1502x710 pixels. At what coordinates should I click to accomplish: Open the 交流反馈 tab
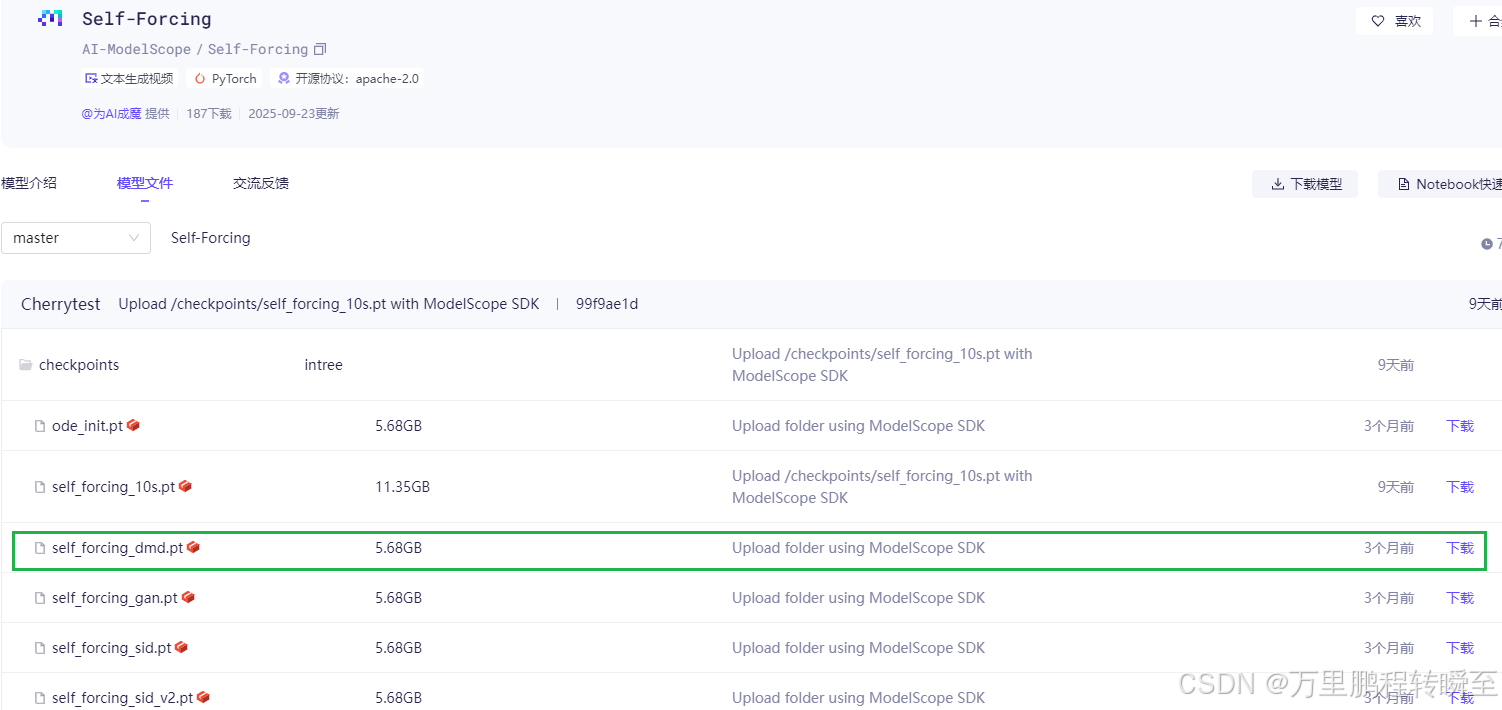click(x=261, y=183)
